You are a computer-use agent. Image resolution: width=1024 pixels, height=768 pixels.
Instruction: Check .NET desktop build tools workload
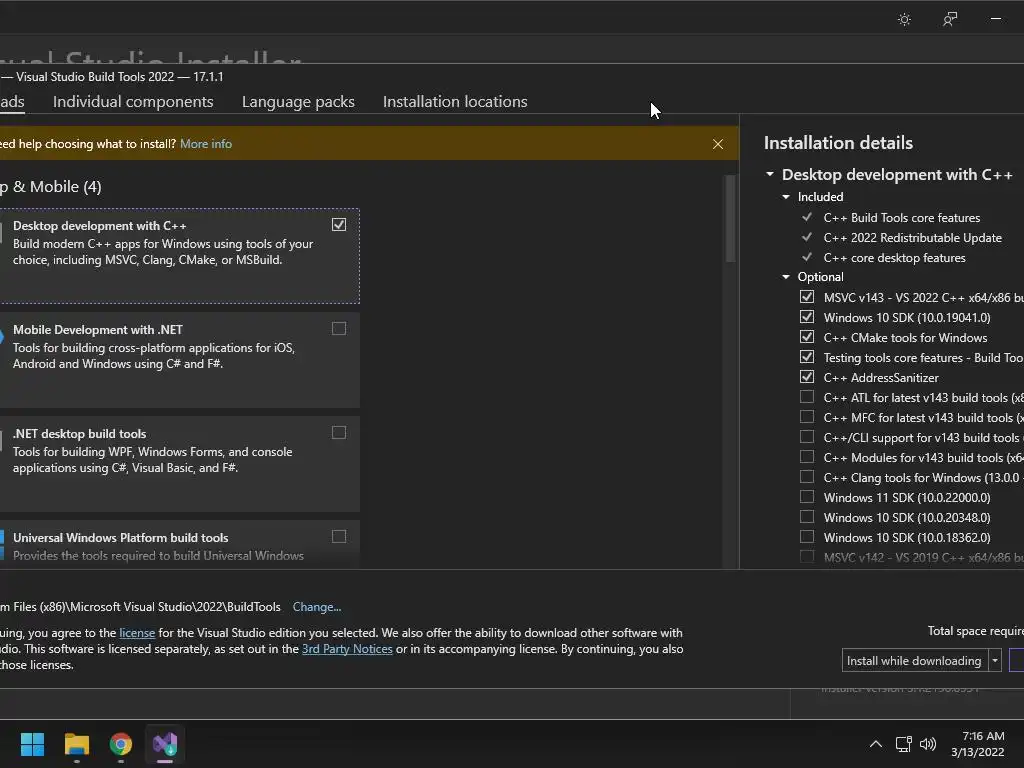pyautogui.click(x=339, y=432)
